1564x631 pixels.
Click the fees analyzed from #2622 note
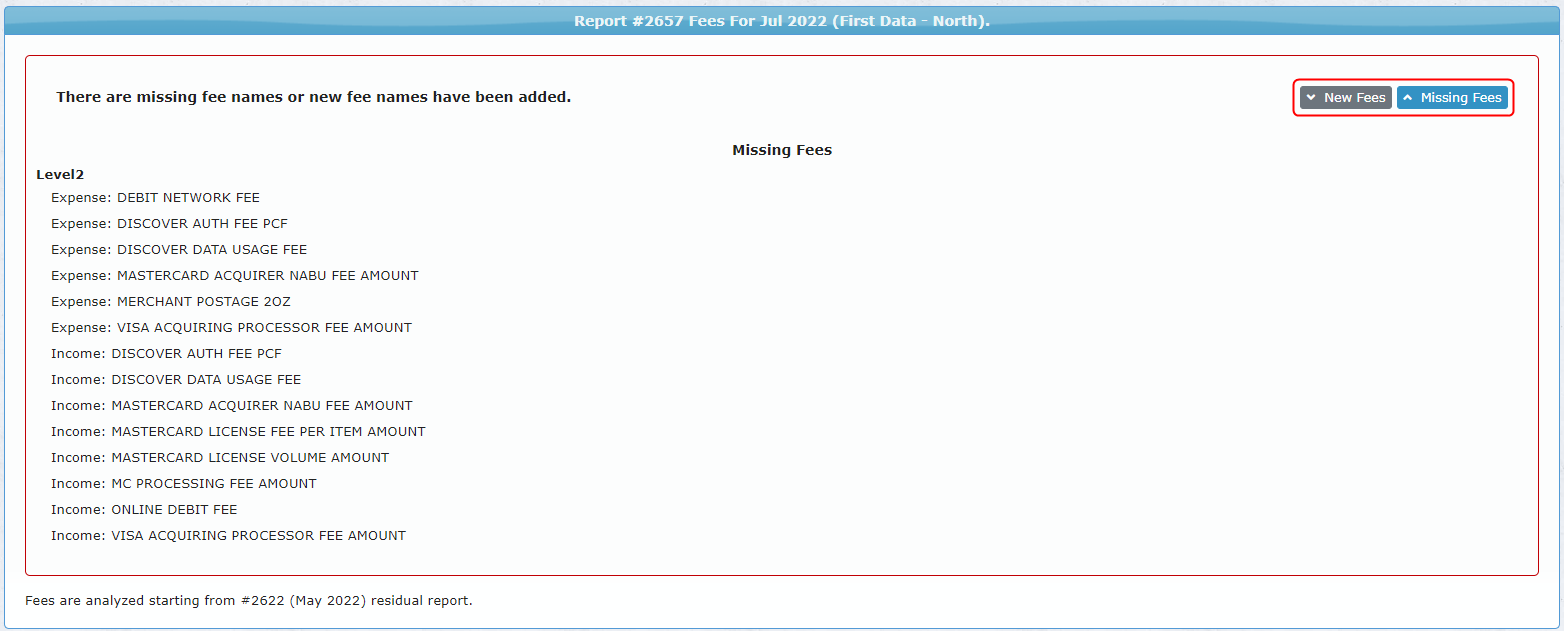(x=249, y=601)
